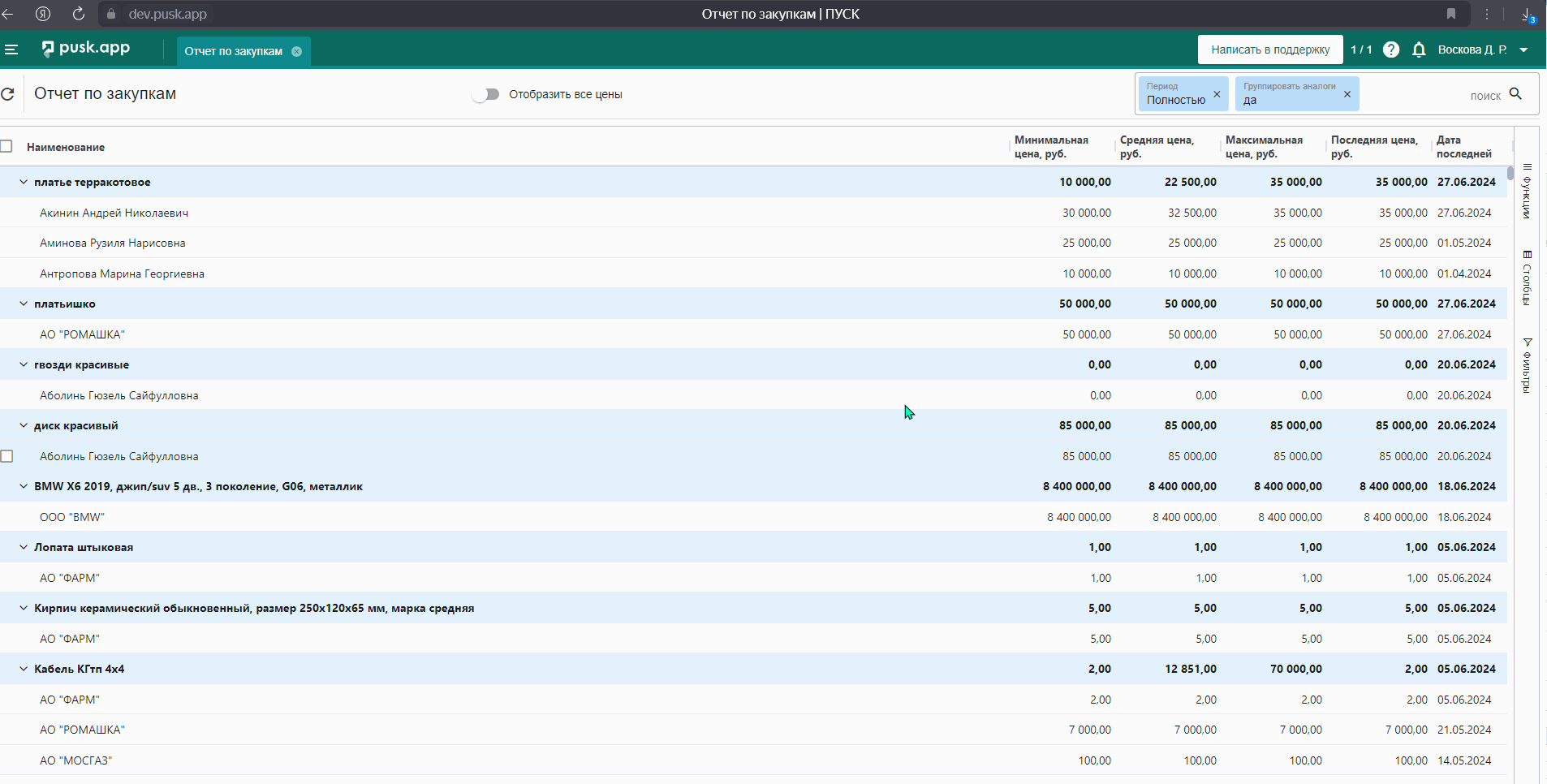Go back with the browser back arrow
Image resolution: width=1547 pixels, height=784 pixels.
click(8, 14)
